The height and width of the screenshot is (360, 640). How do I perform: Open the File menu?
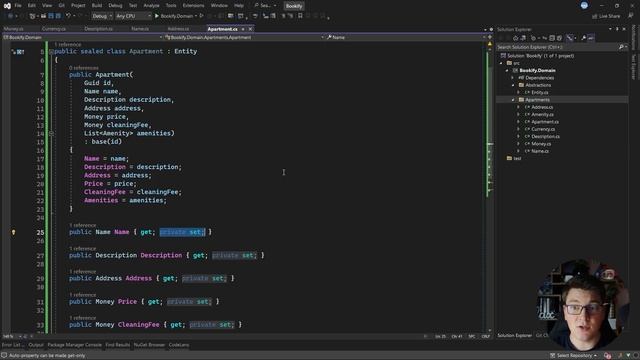[x=18, y=6]
